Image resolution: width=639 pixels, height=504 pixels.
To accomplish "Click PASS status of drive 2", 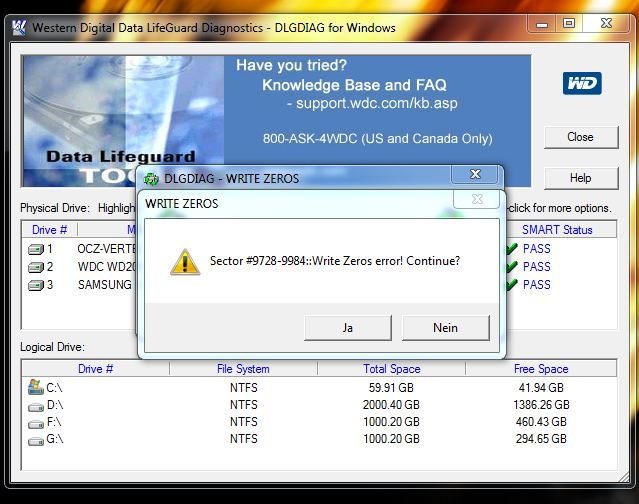I will click(537, 266).
